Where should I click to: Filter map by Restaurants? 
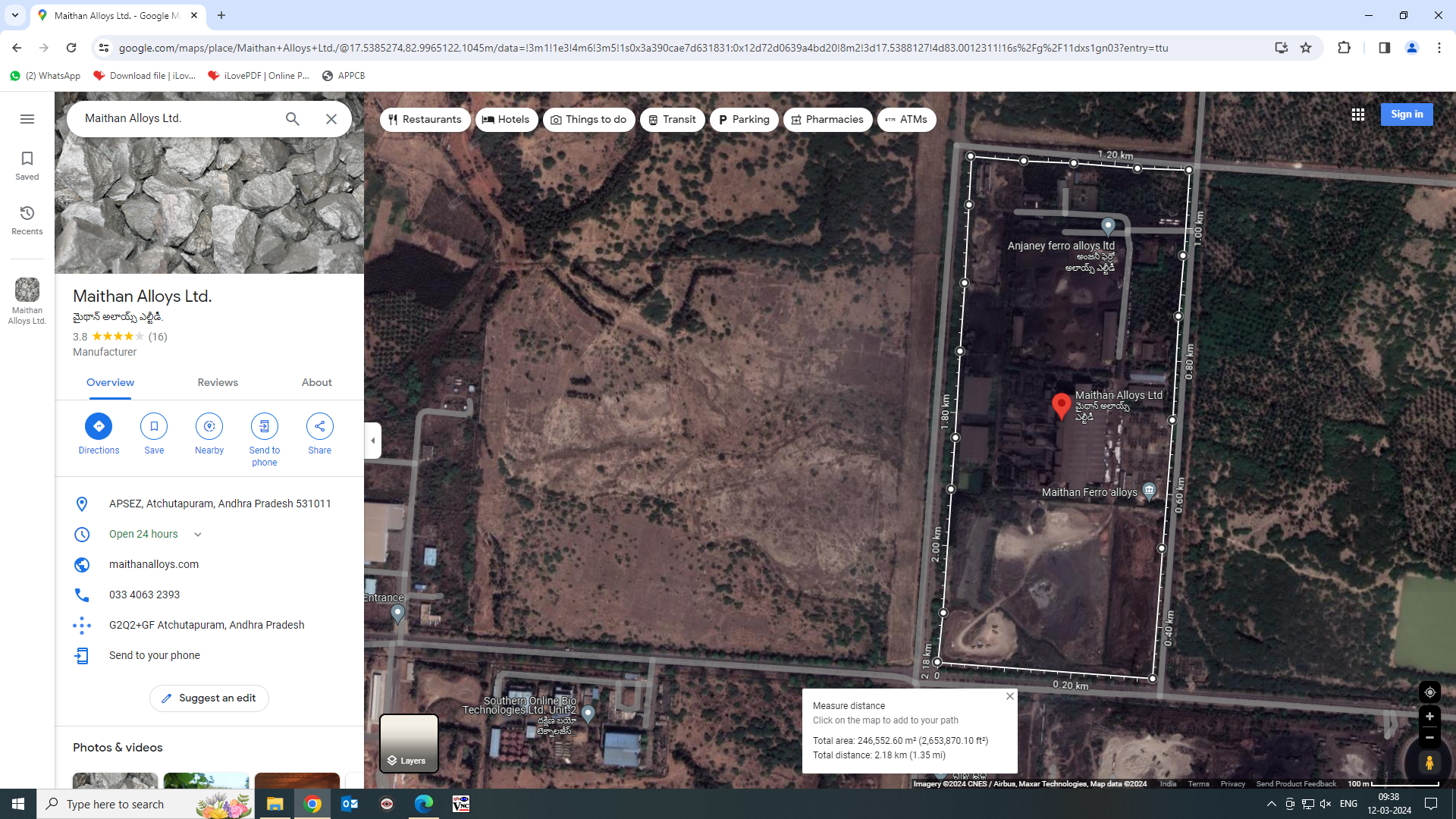425,120
